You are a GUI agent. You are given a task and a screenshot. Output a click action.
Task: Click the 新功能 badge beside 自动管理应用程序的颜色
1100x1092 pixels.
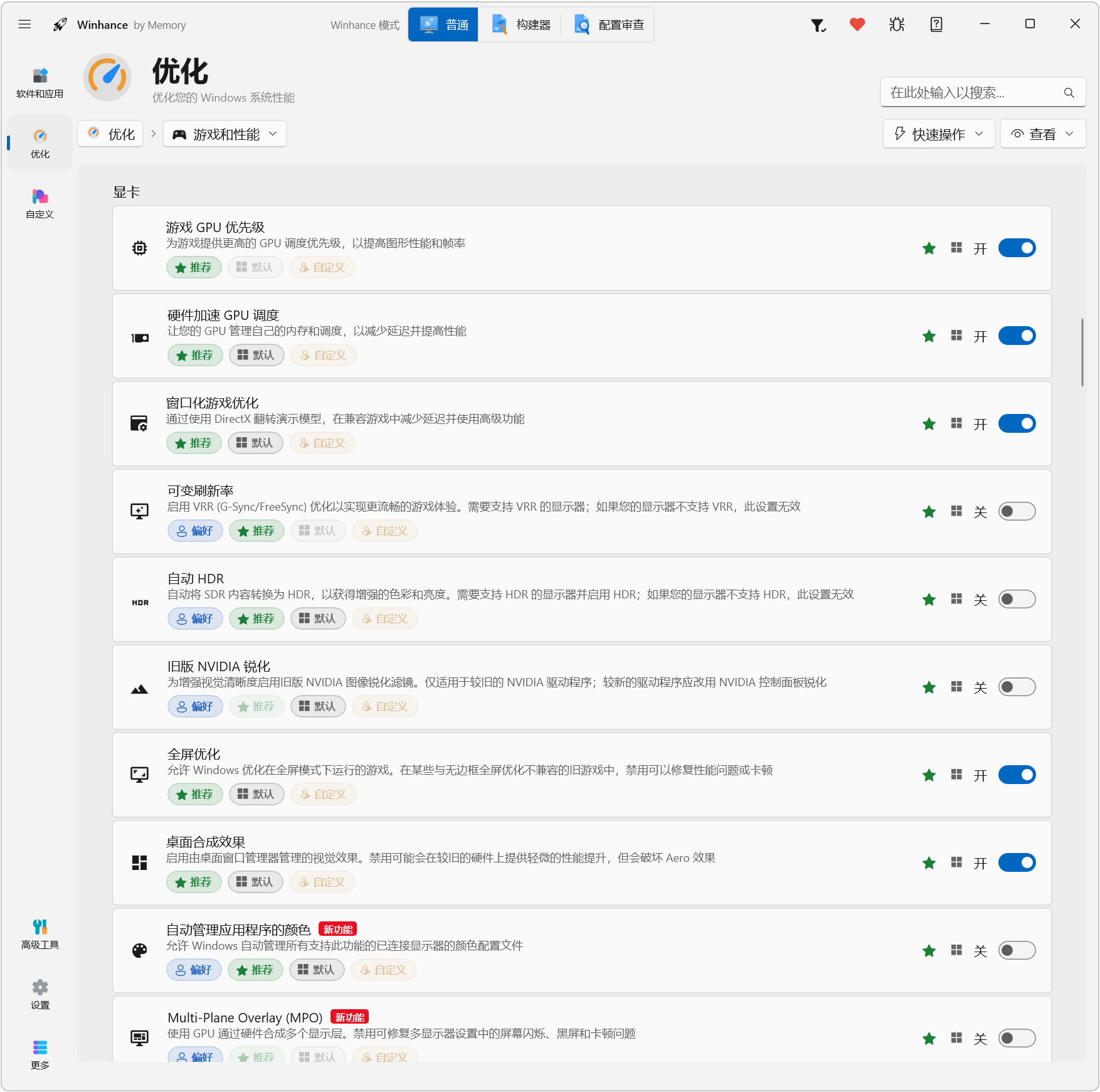click(337, 929)
